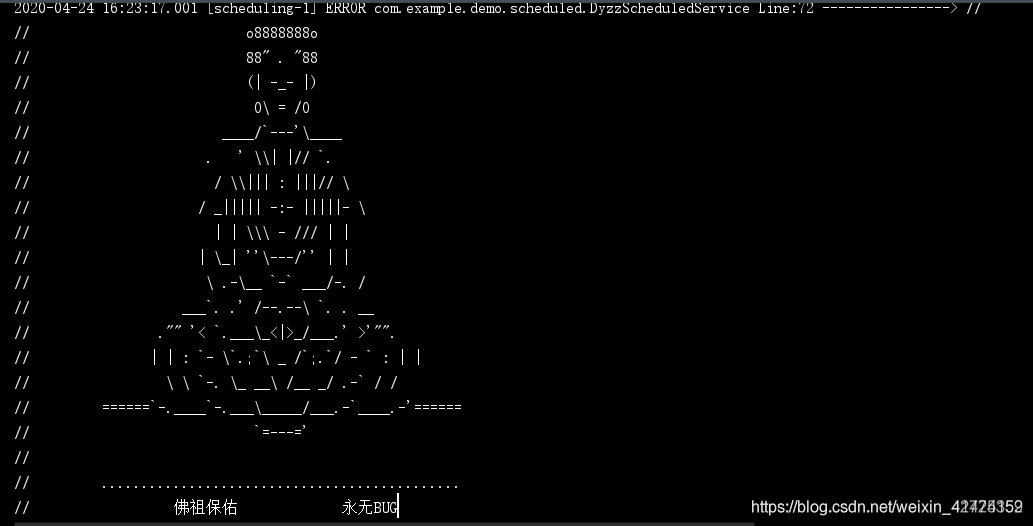This screenshot has width=1033, height=526.
Task: Place the cursor at the text caret after BUG
Action: click(399, 507)
